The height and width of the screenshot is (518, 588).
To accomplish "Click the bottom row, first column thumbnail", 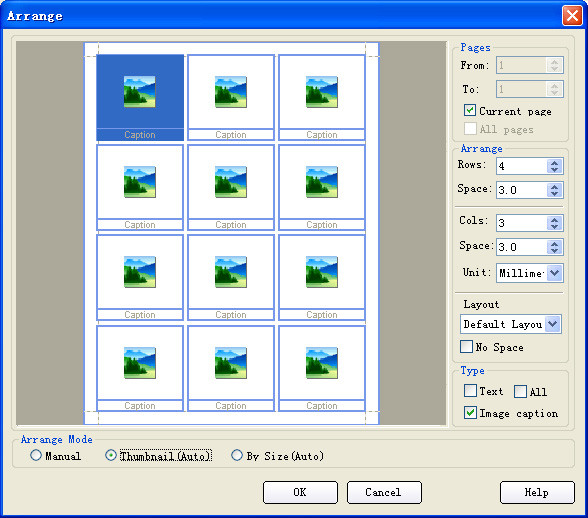I will (x=140, y=363).
